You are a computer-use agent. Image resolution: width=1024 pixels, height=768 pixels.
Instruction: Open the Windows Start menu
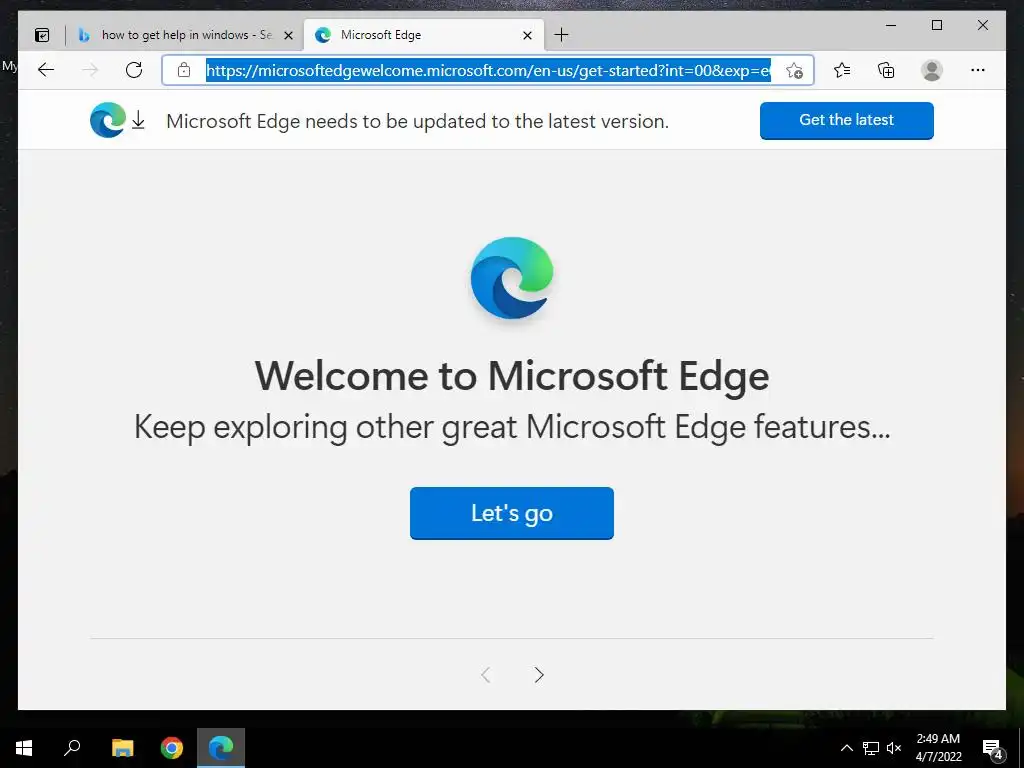click(24, 748)
